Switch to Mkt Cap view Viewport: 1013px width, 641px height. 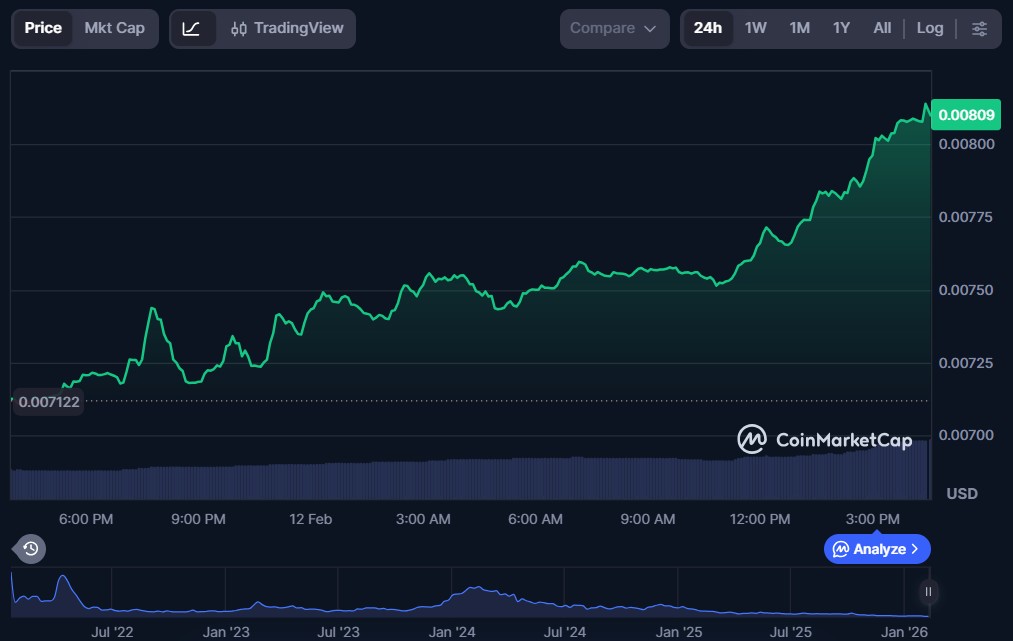(x=114, y=28)
